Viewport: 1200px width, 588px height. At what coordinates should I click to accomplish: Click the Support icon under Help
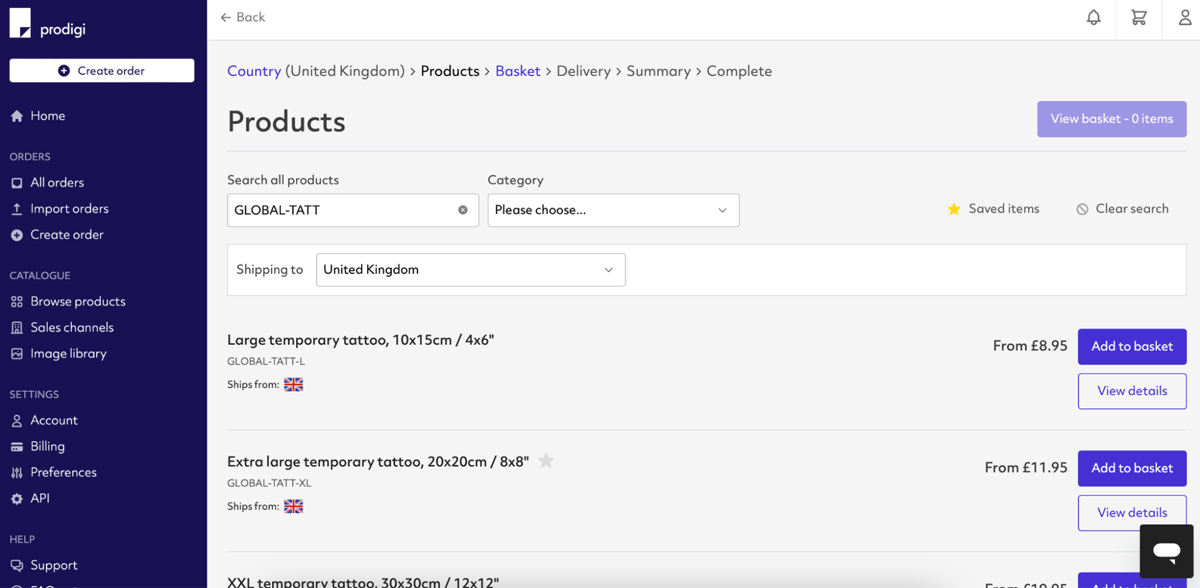pos(19,565)
